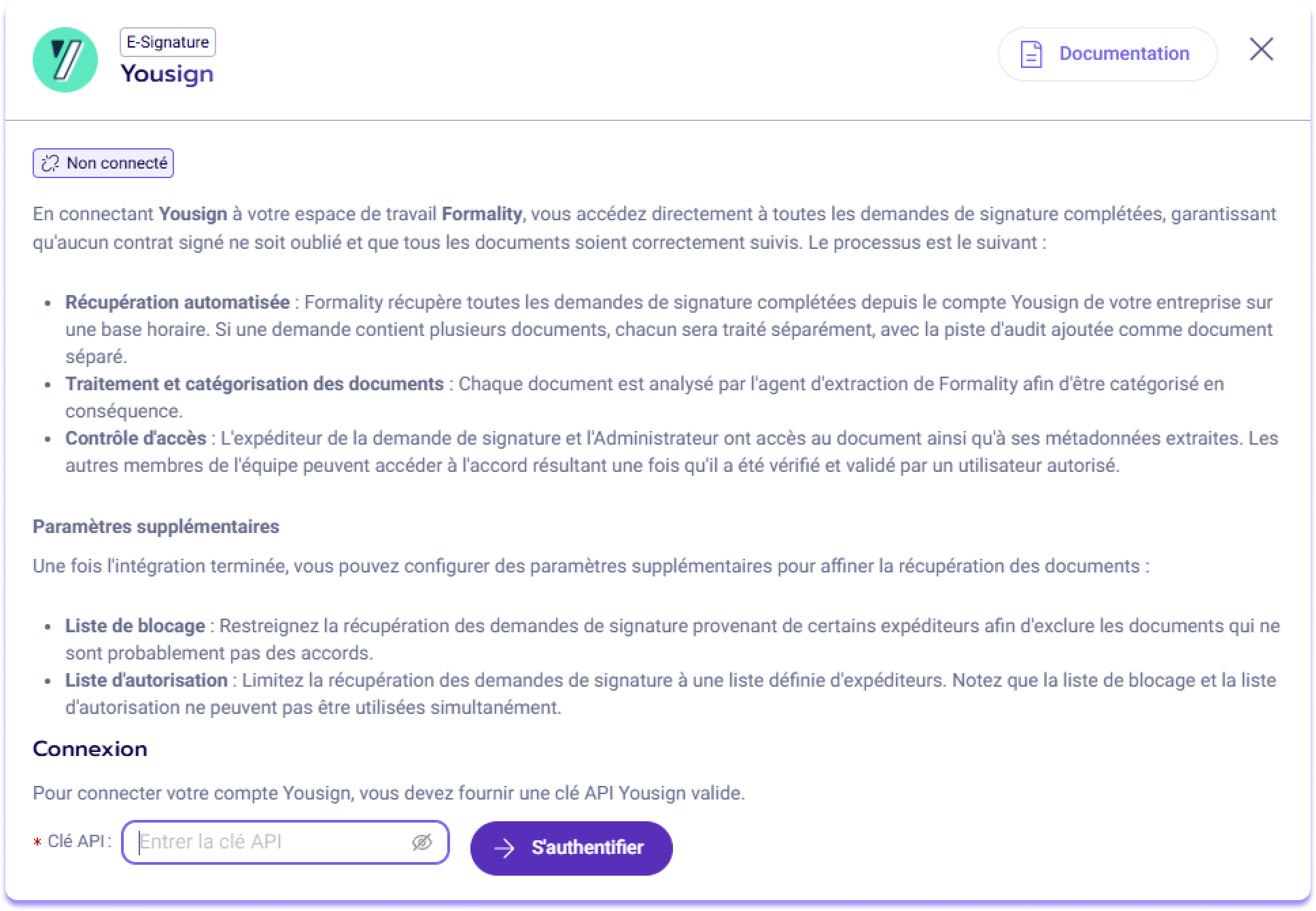1316x911 pixels.
Task: Click the "Paramètres supplémentaires" heading
Action: (156, 527)
